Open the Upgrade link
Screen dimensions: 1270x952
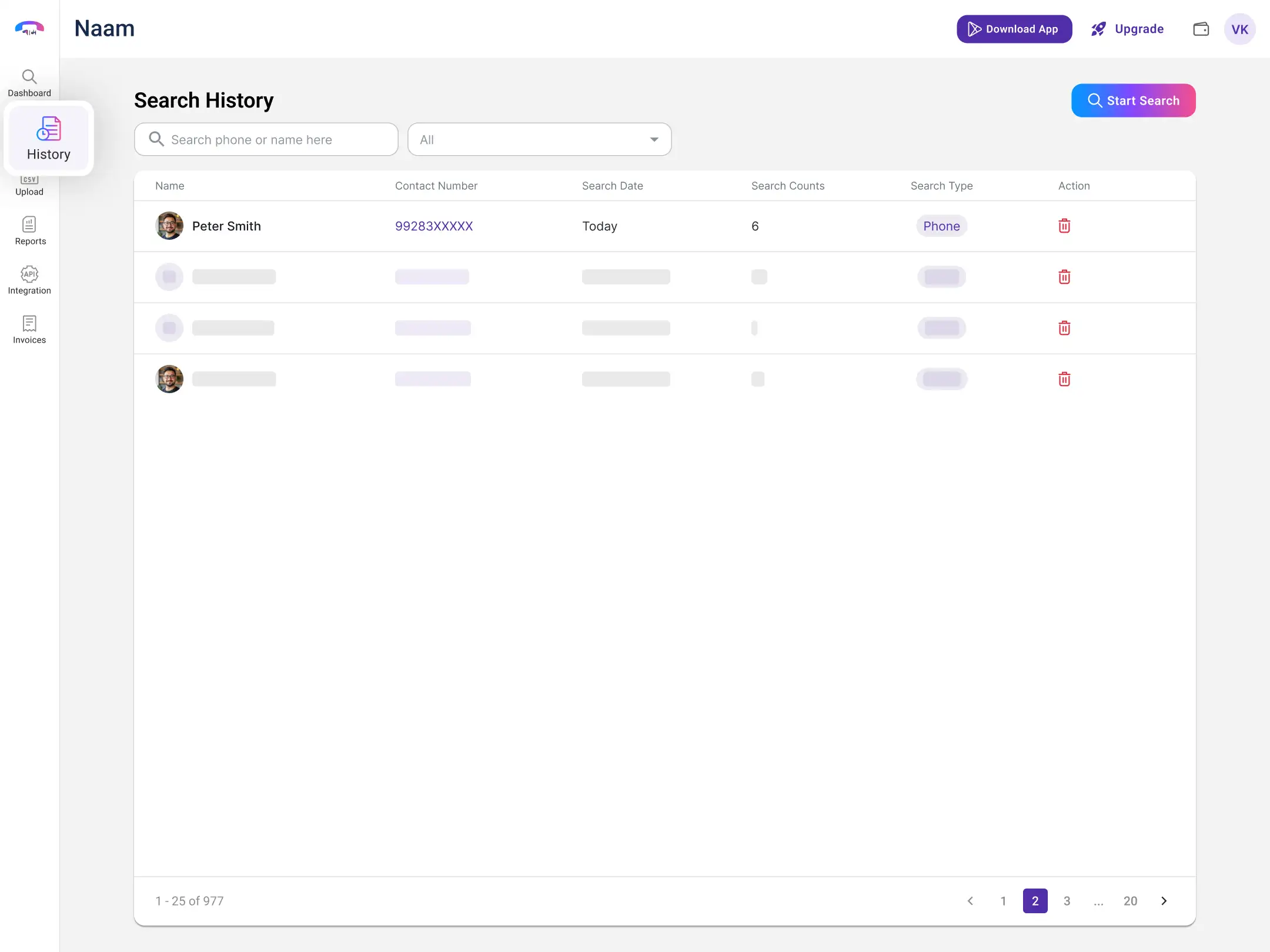(x=1128, y=29)
